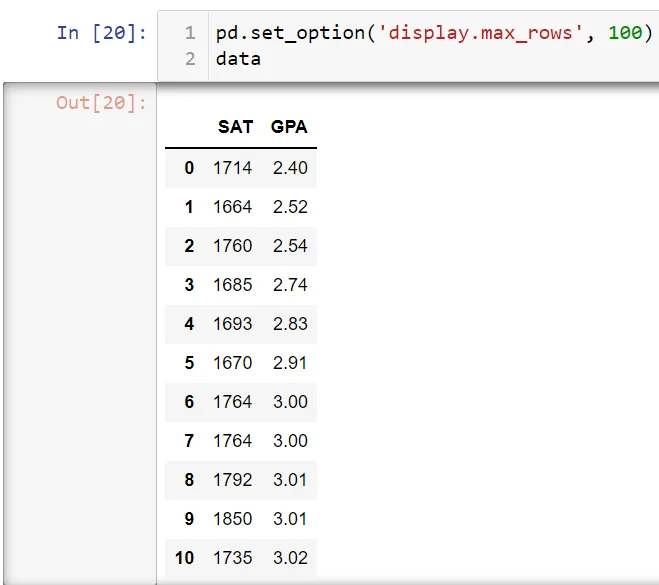Click GPA value 2.74 in row 3

[x=290, y=285]
